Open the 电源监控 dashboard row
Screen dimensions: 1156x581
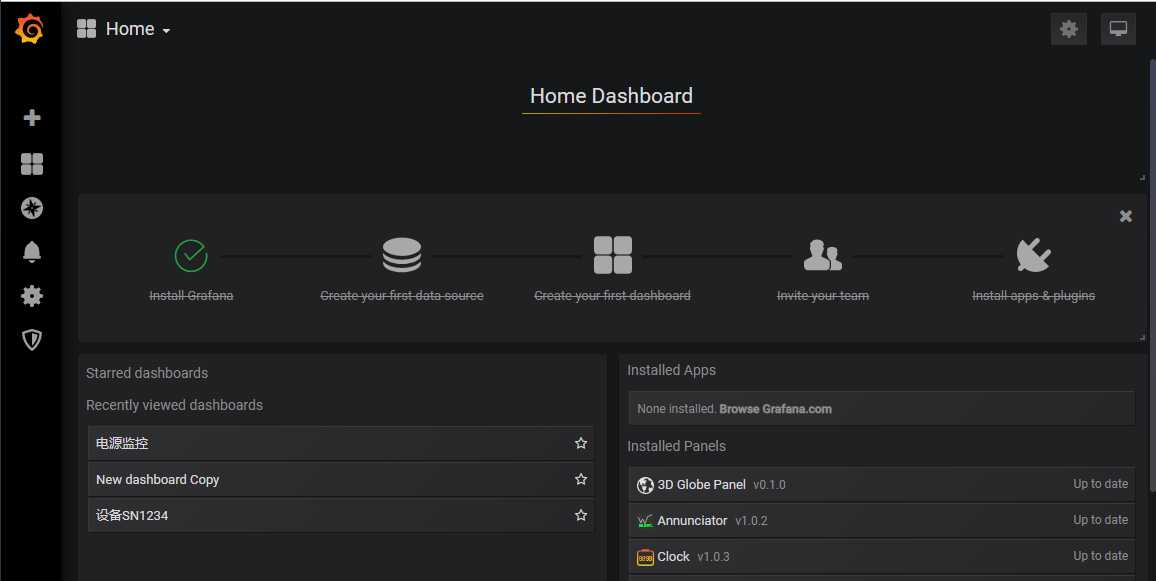tap(341, 443)
